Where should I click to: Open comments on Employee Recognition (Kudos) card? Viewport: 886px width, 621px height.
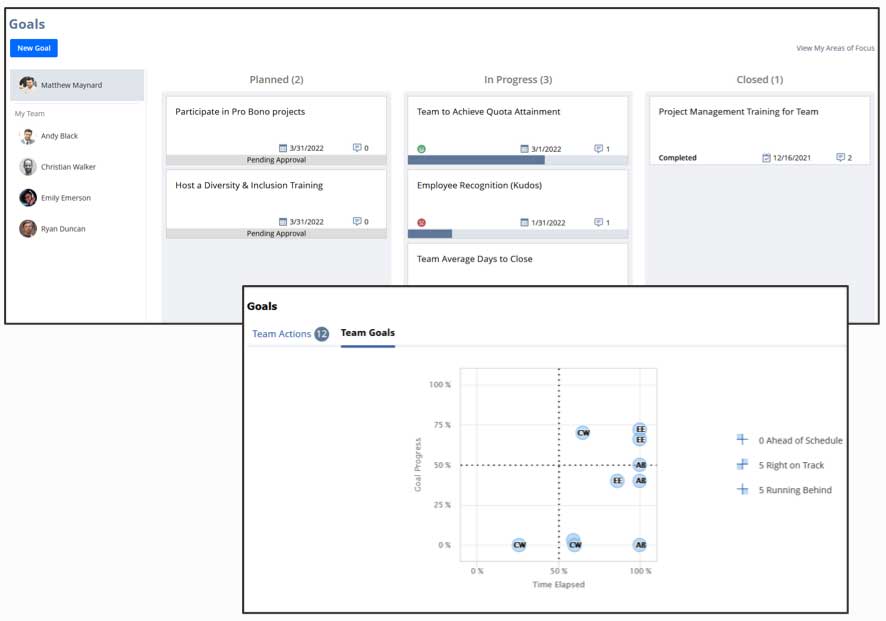[x=601, y=222]
